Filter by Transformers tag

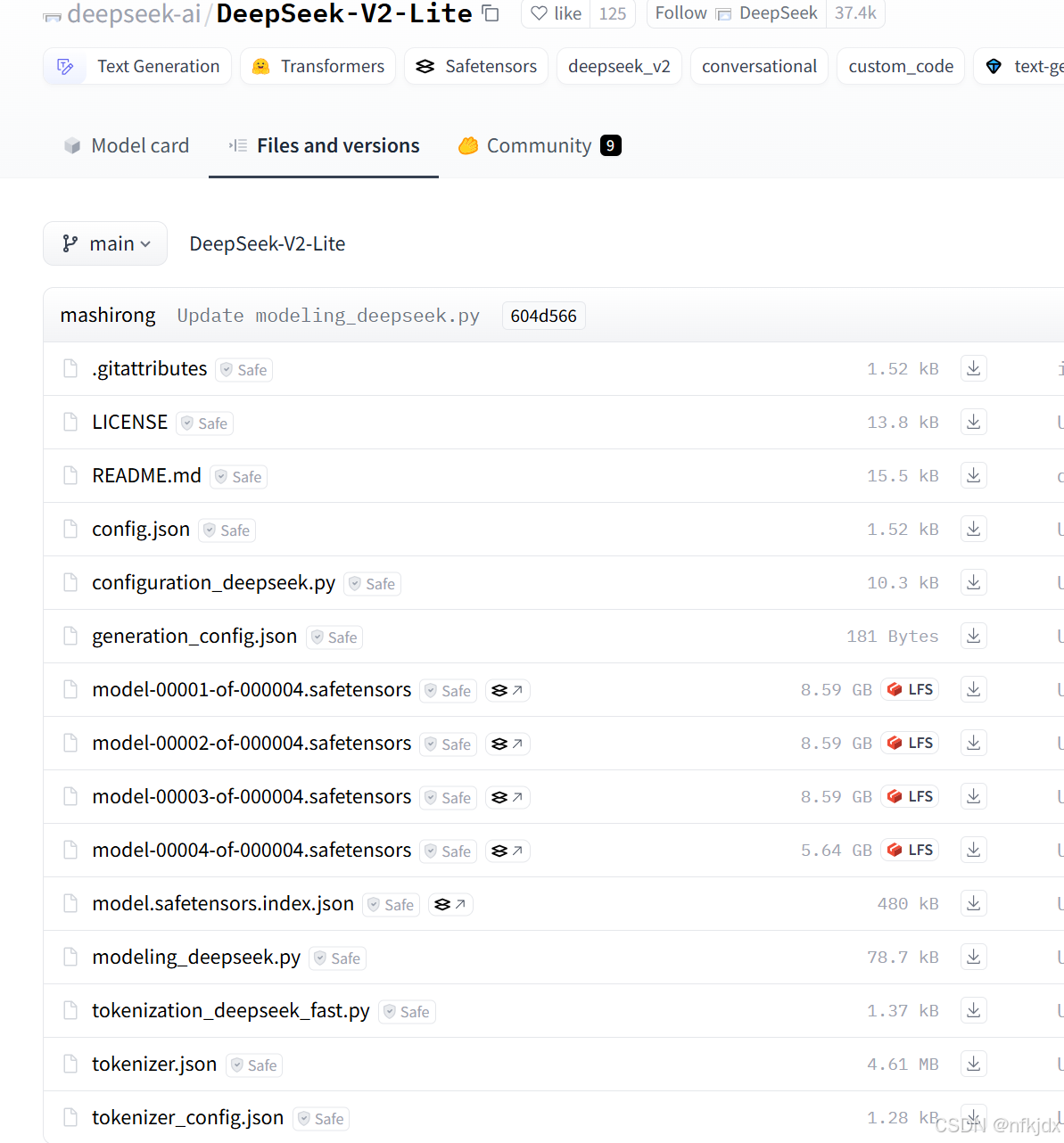[x=318, y=66]
